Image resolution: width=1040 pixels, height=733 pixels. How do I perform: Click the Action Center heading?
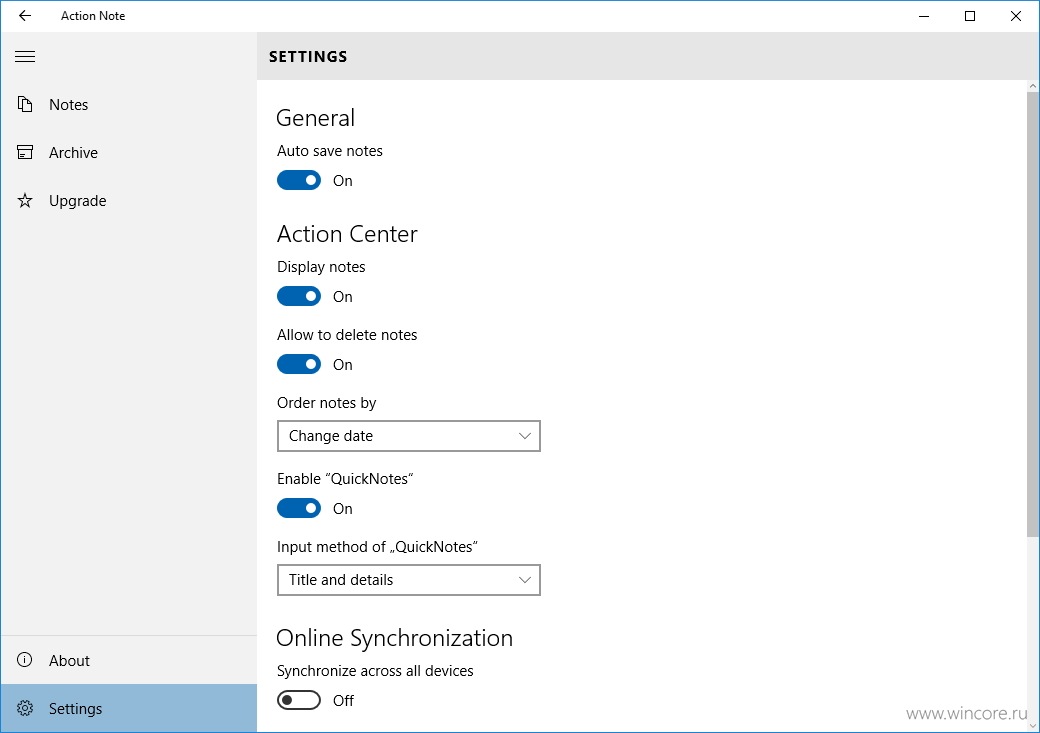pyautogui.click(x=347, y=234)
